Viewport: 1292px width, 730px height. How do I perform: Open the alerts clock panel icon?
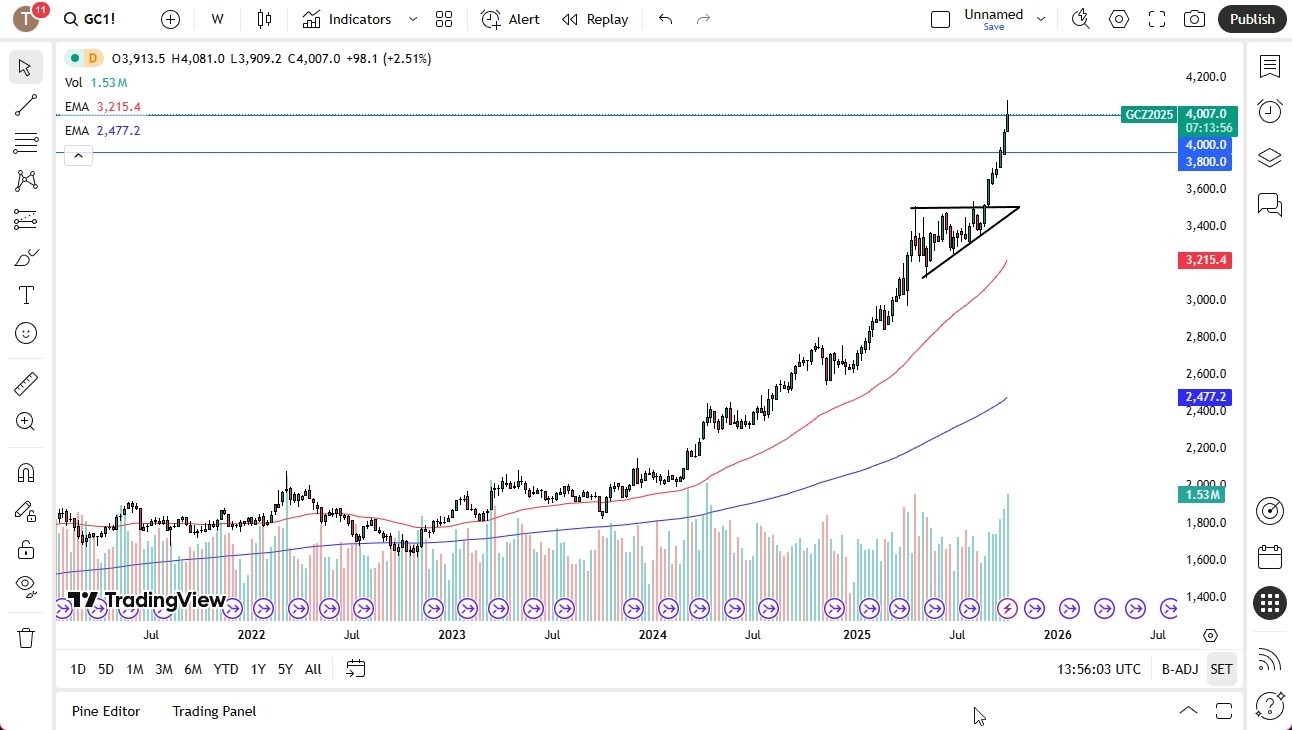(1269, 111)
